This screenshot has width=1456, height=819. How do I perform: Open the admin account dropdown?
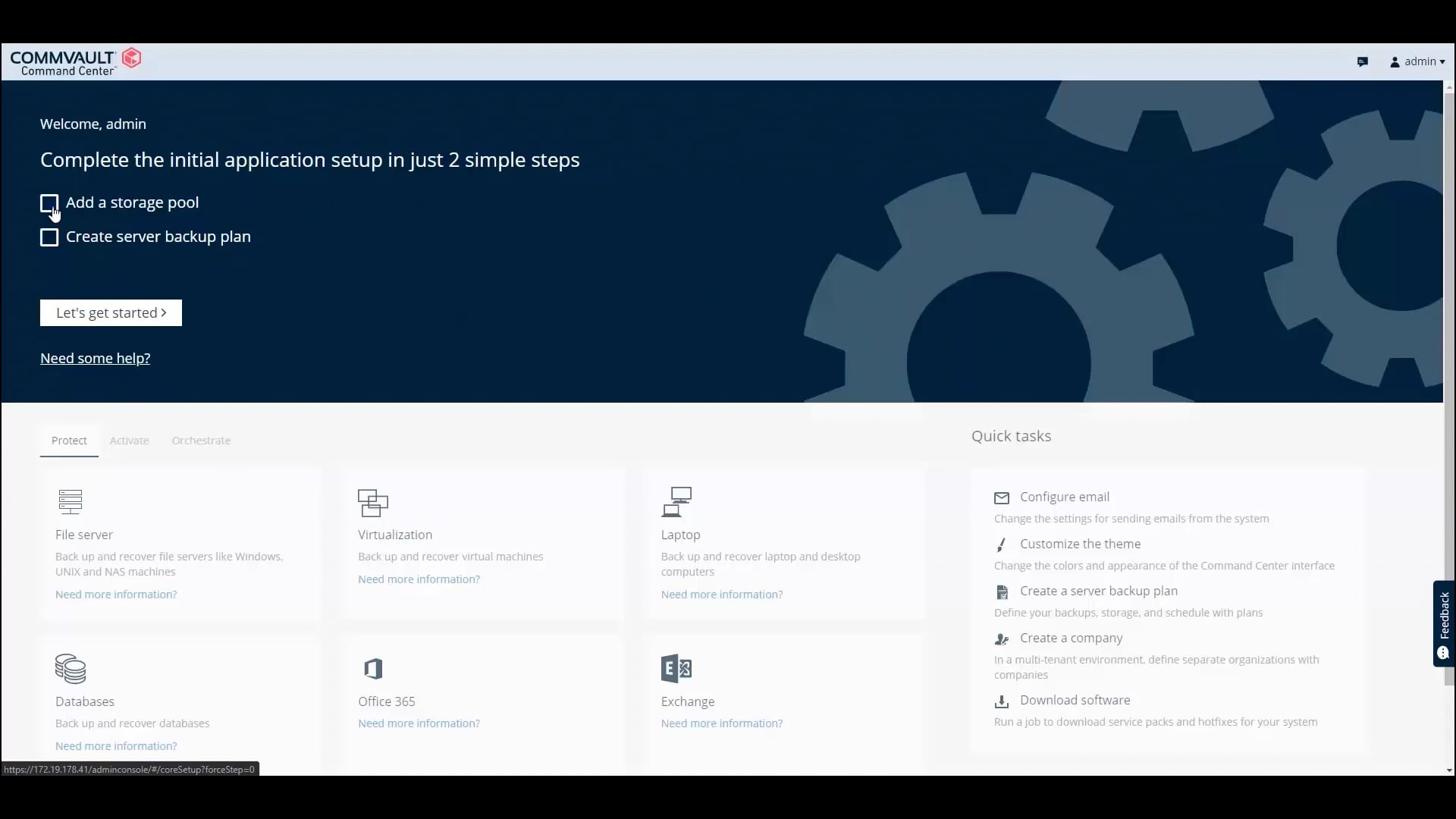click(x=1417, y=61)
